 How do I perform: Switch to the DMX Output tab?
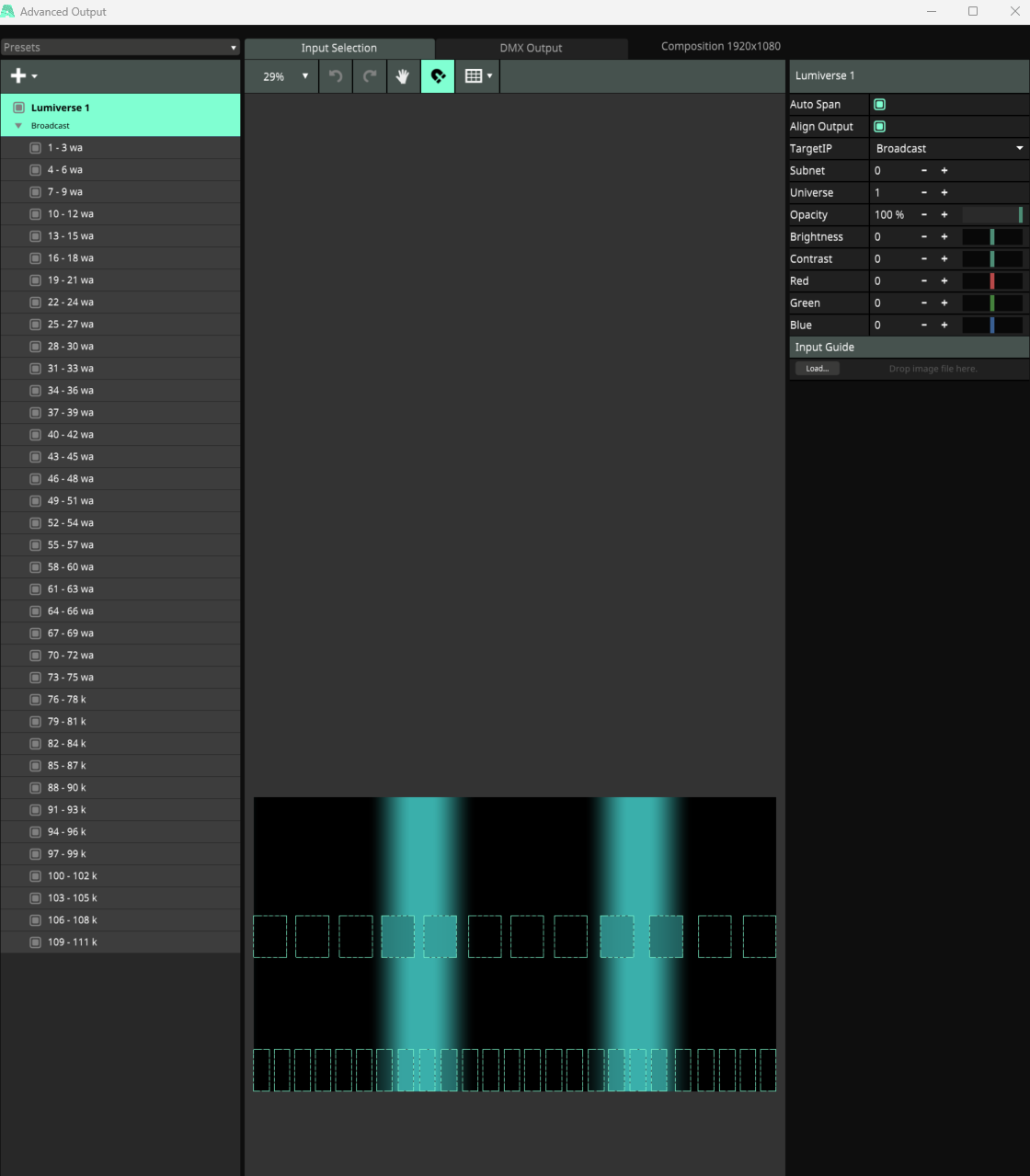pyautogui.click(x=532, y=48)
